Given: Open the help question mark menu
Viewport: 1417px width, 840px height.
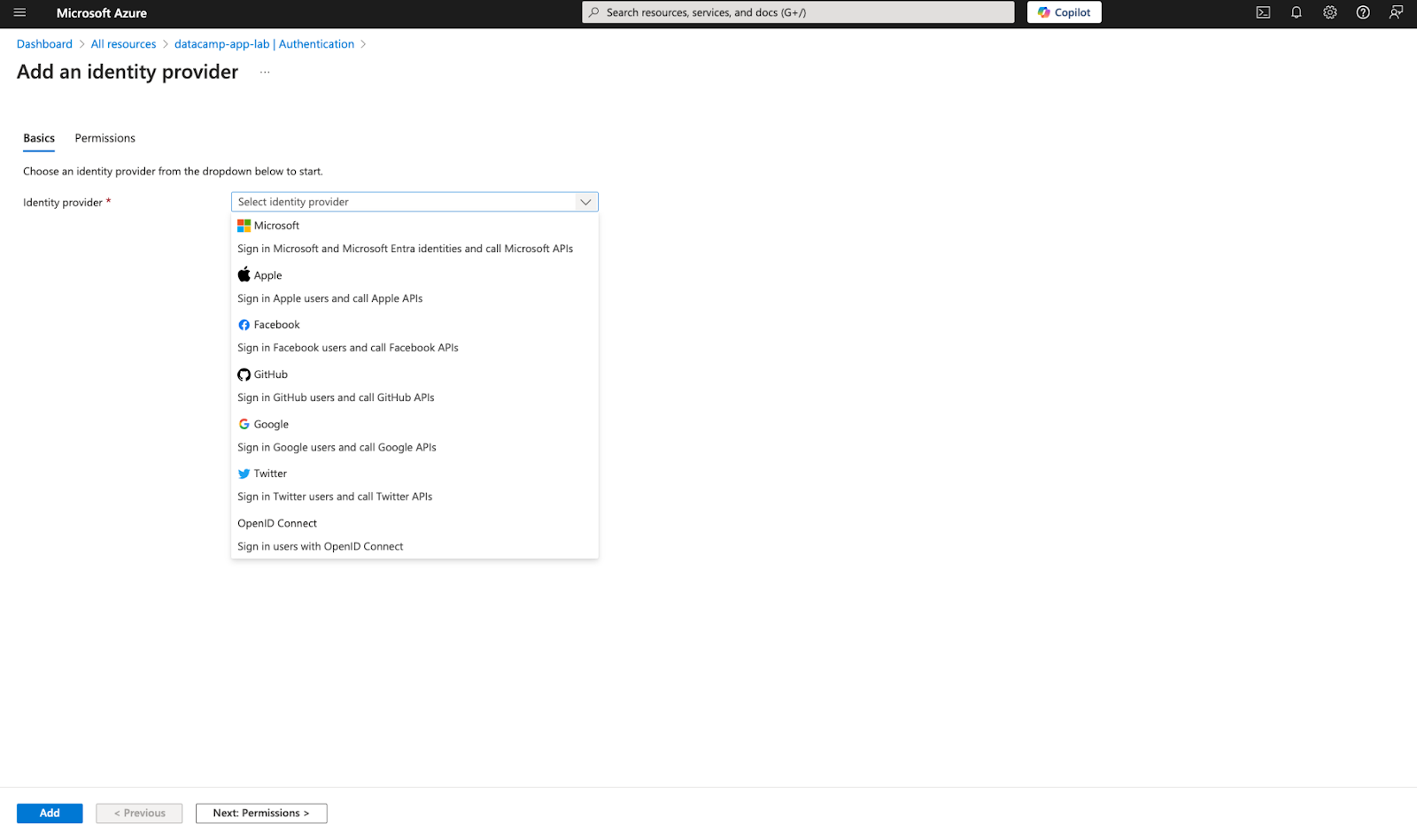Looking at the screenshot, I should click(x=1363, y=12).
